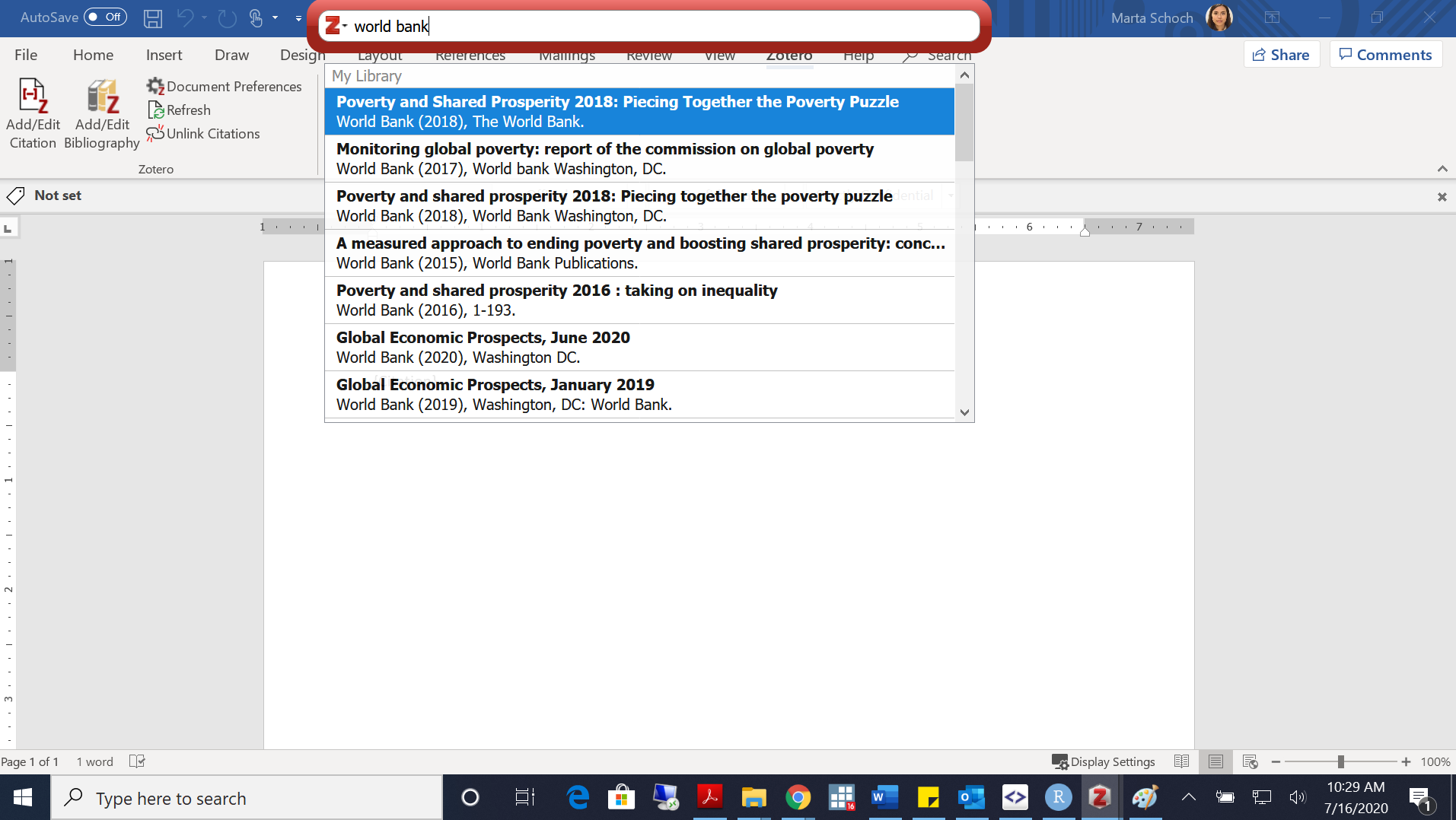Click the Comments button
This screenshot has height=820, width=1456.
pos(1386,55)
